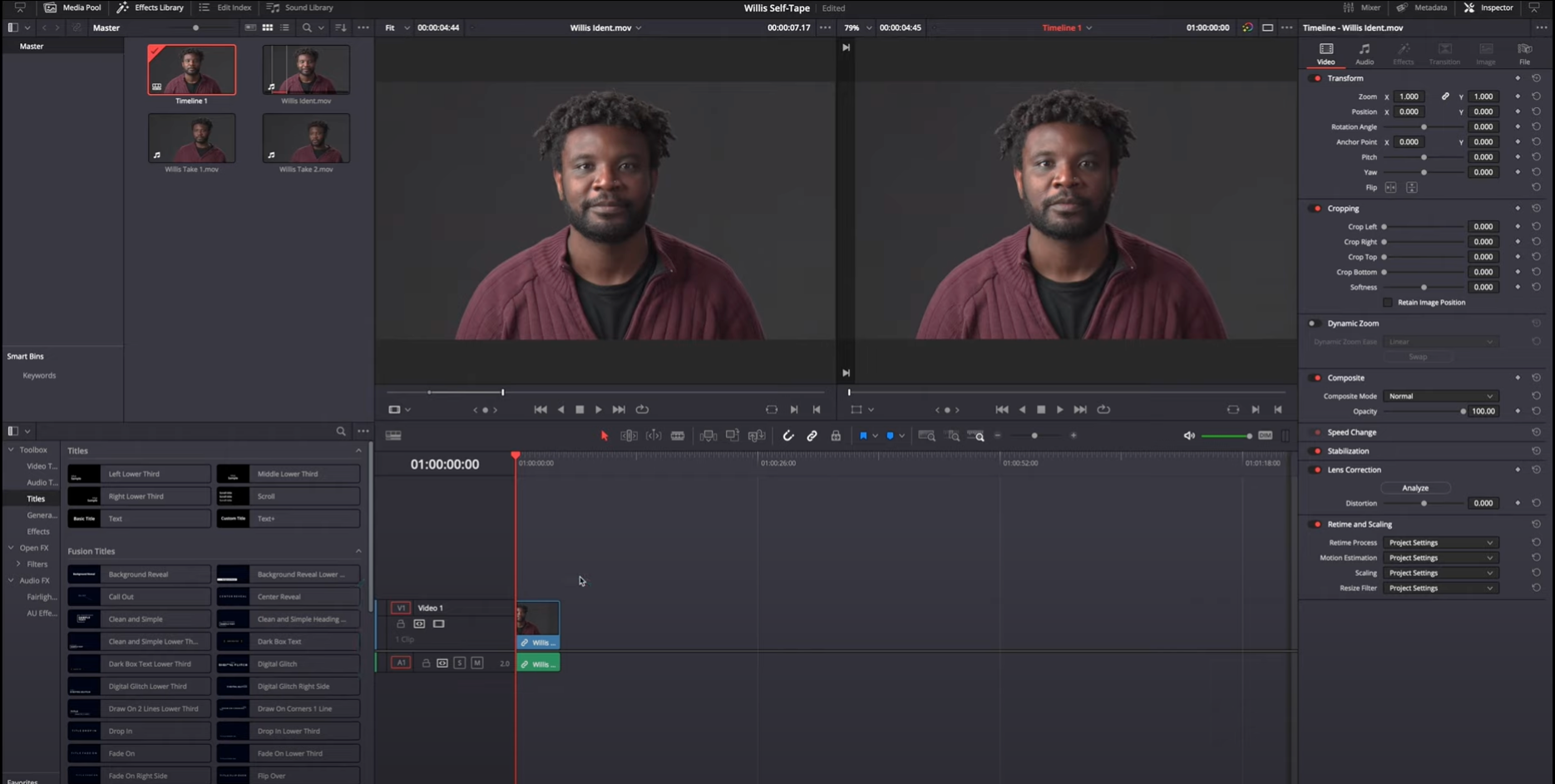
Task: Click the Lens Correction Analyze button
Action: pyautogui.click(x=1414, y=488)
